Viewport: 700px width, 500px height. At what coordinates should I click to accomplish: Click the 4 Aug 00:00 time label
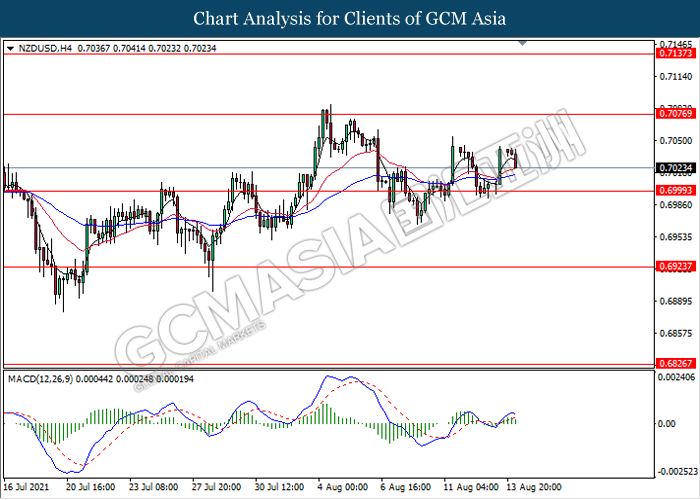(x=343, y=487)
